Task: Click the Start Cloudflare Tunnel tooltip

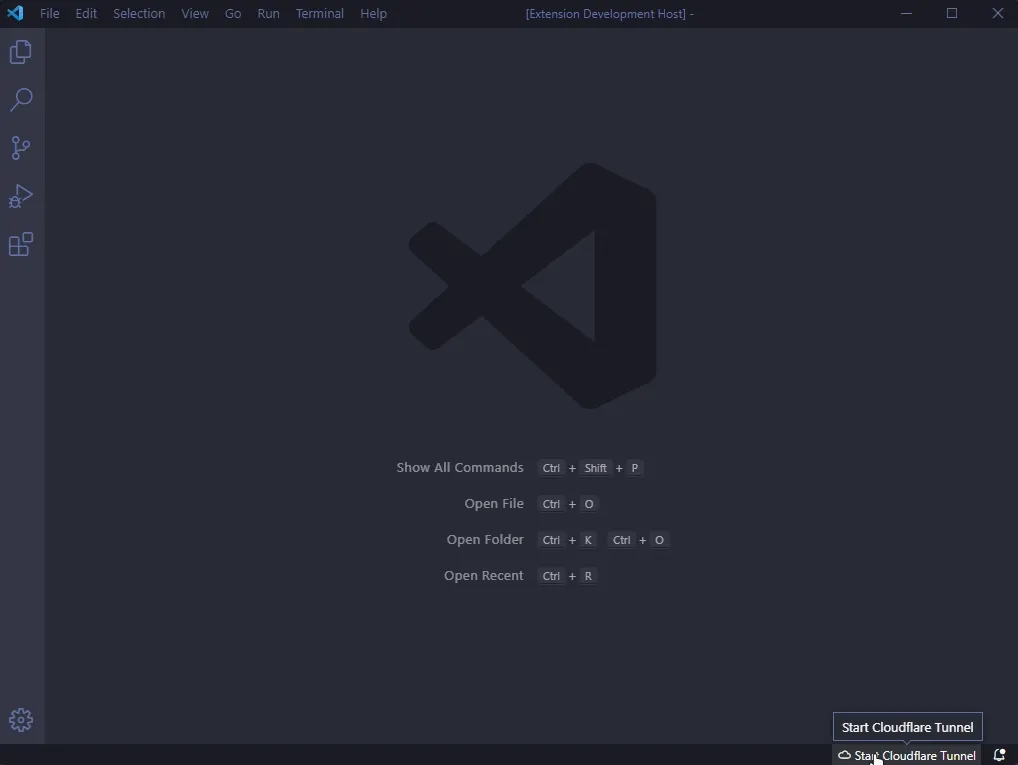Action: [907, 727]
